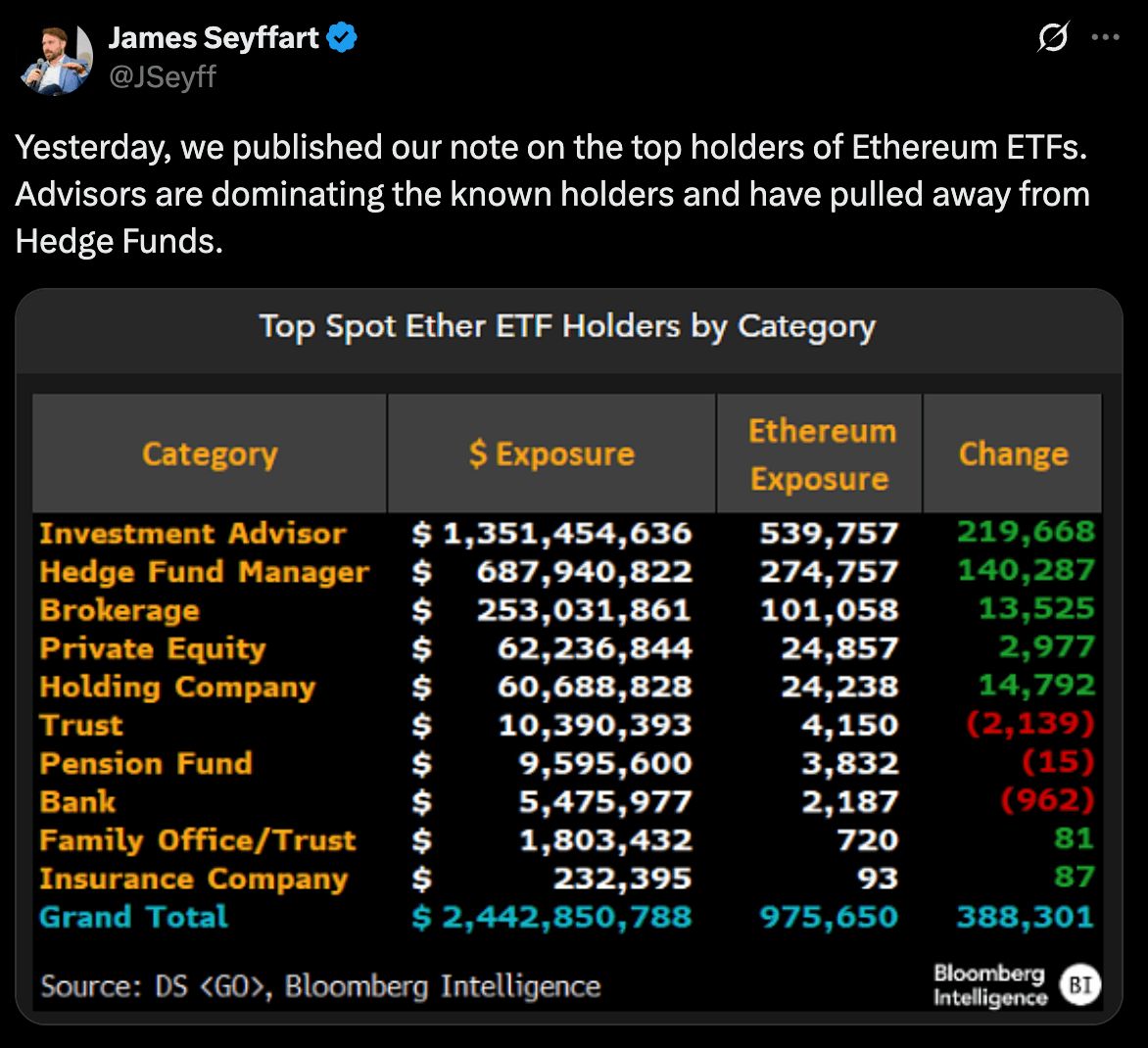Click the value '687,940,822'
The width and height of the screenshot is (1148, 1048).
click(584, 572)
